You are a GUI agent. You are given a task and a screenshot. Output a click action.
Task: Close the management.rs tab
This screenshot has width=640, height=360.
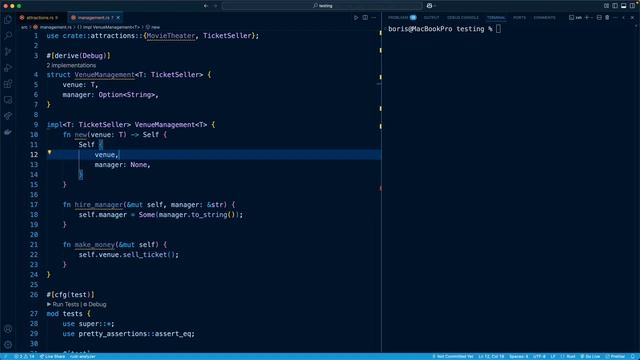pyautogui.click(x=118, y=18)
